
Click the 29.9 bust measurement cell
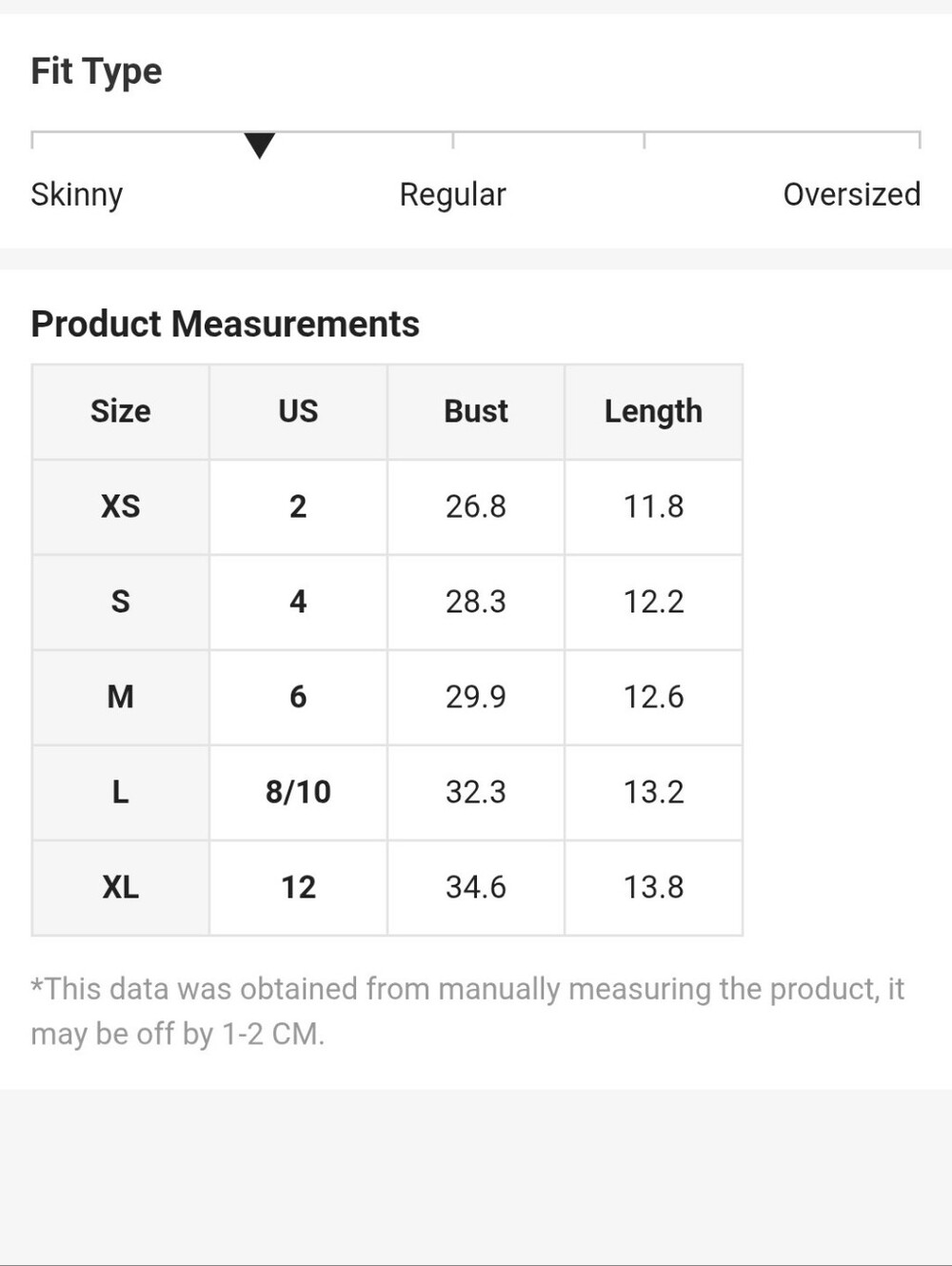coord(476,697)
